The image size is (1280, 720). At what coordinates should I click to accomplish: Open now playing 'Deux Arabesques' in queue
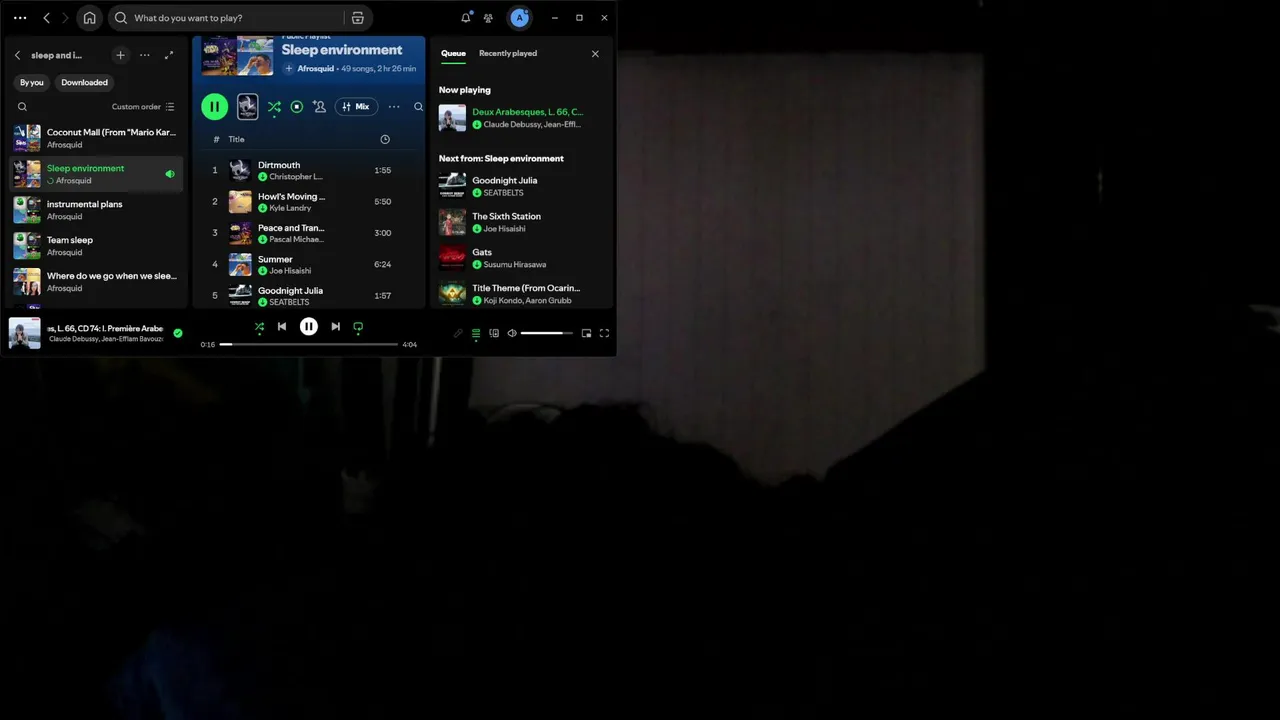pos(522,118)
